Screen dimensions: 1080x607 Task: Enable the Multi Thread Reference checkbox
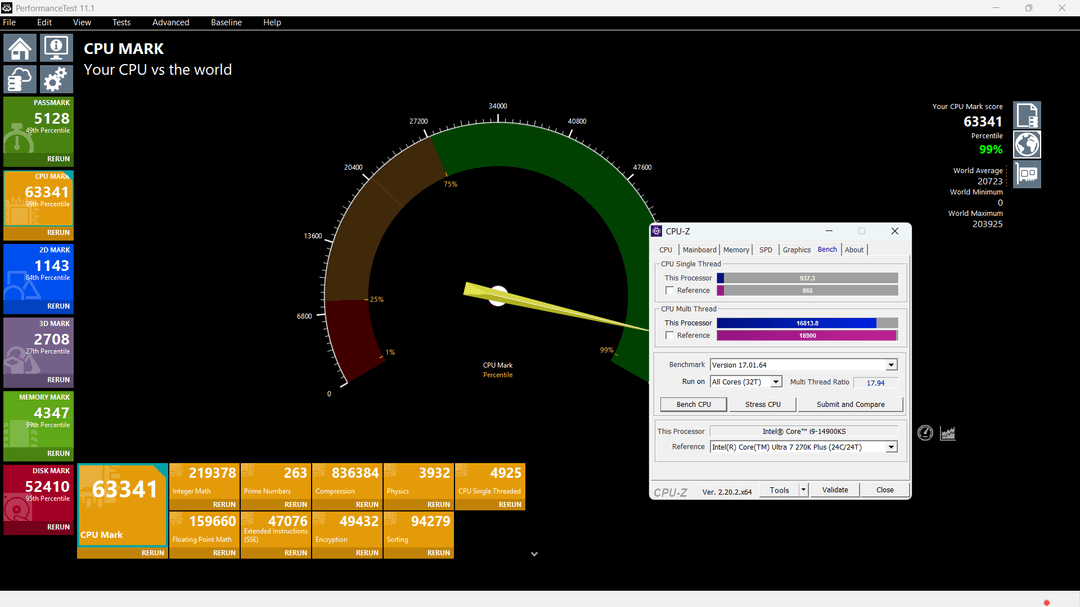[x=669, y=336]
